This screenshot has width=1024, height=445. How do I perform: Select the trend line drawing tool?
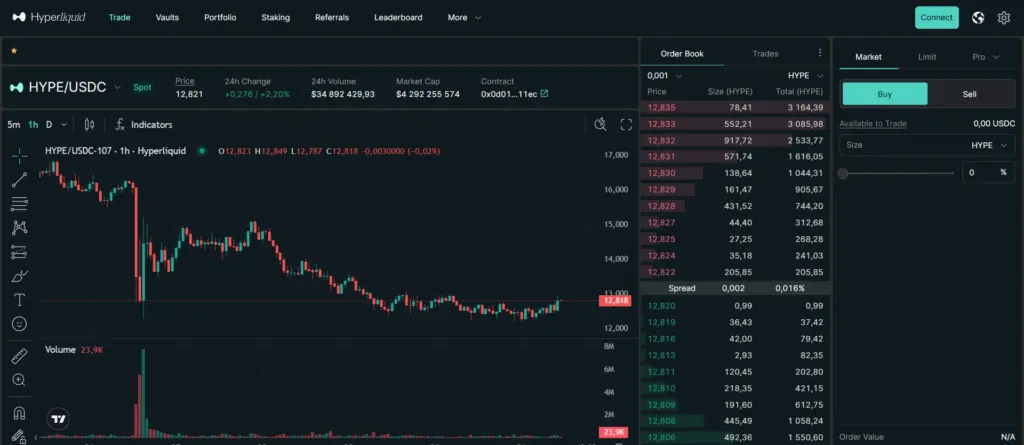pyautogui.click(x=19, y=180)
